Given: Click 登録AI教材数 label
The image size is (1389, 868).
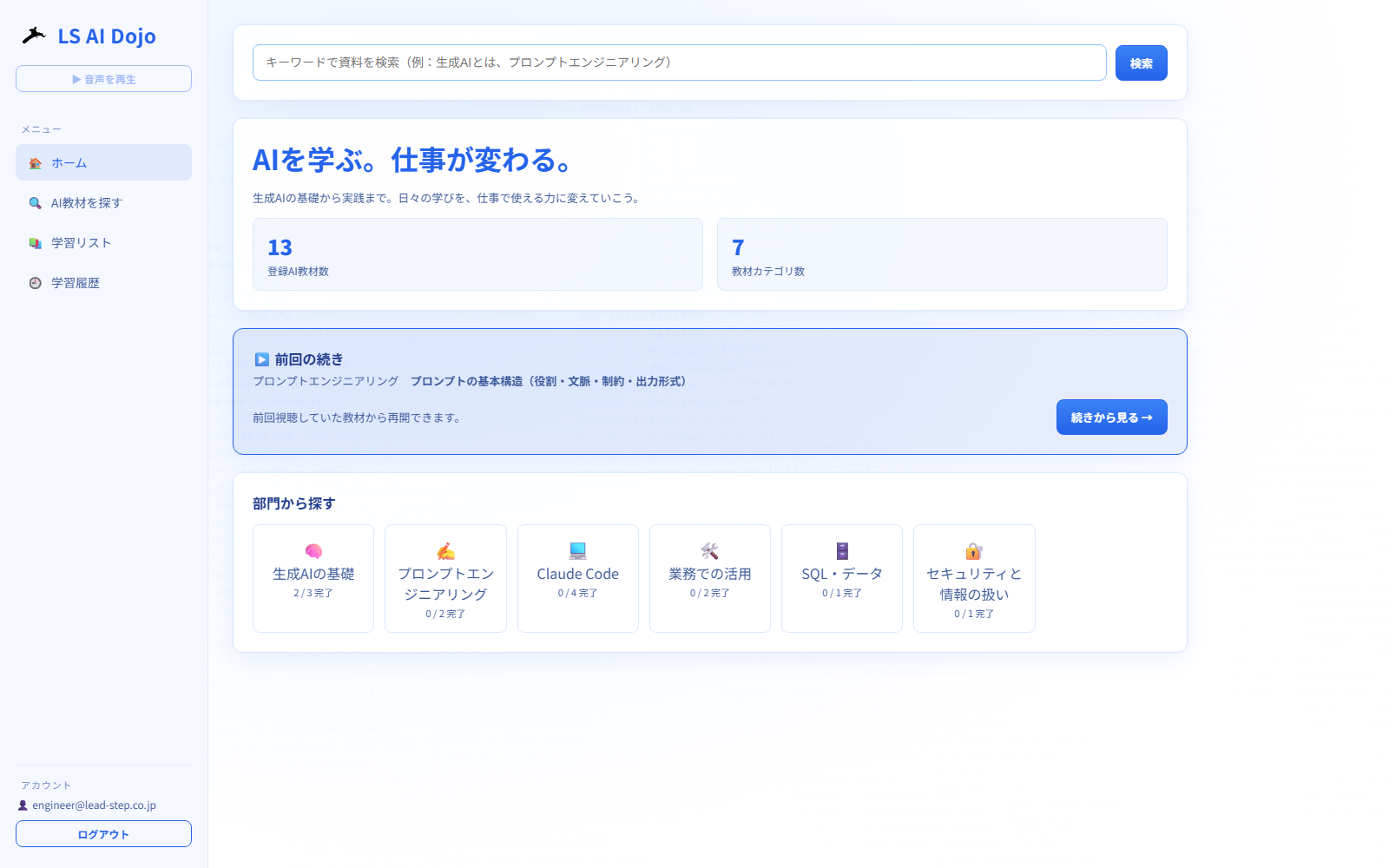Looking at the screenshot, I should tap(298, 272).
